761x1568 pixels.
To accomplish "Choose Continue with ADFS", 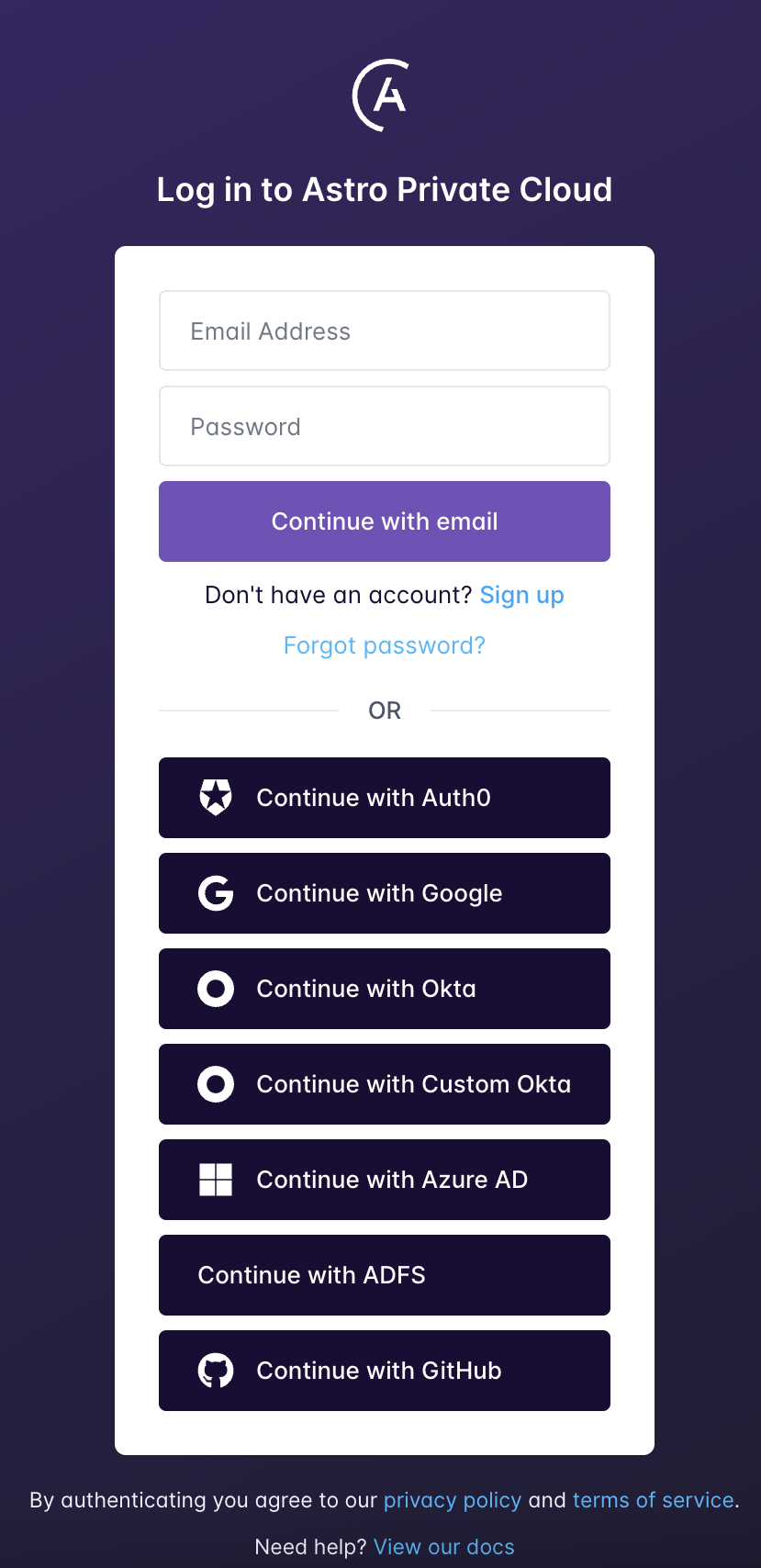I will pyautogui.click(x=384, y=1275).
